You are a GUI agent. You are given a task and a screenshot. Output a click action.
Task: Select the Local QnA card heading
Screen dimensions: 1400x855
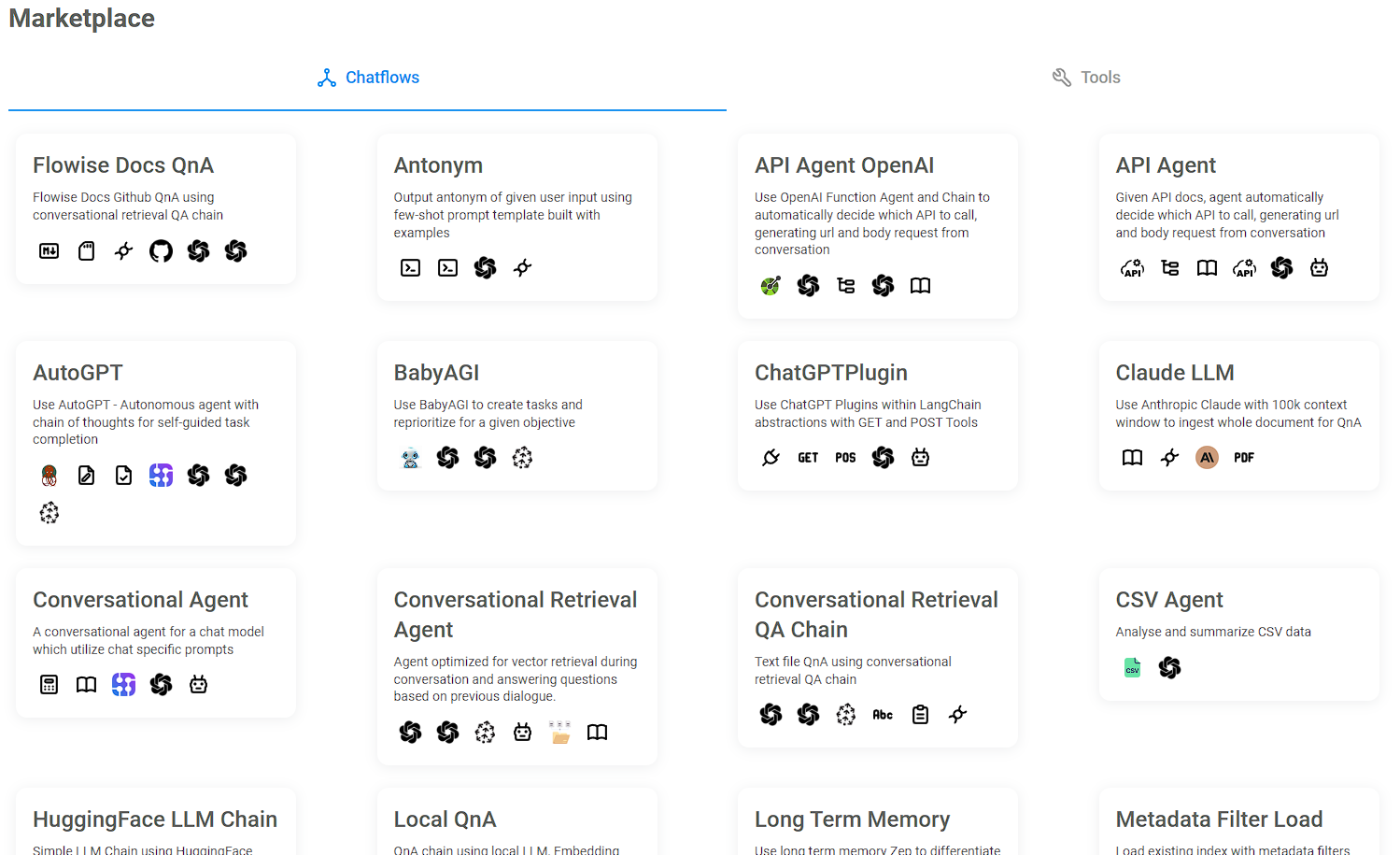pos(445,819)
